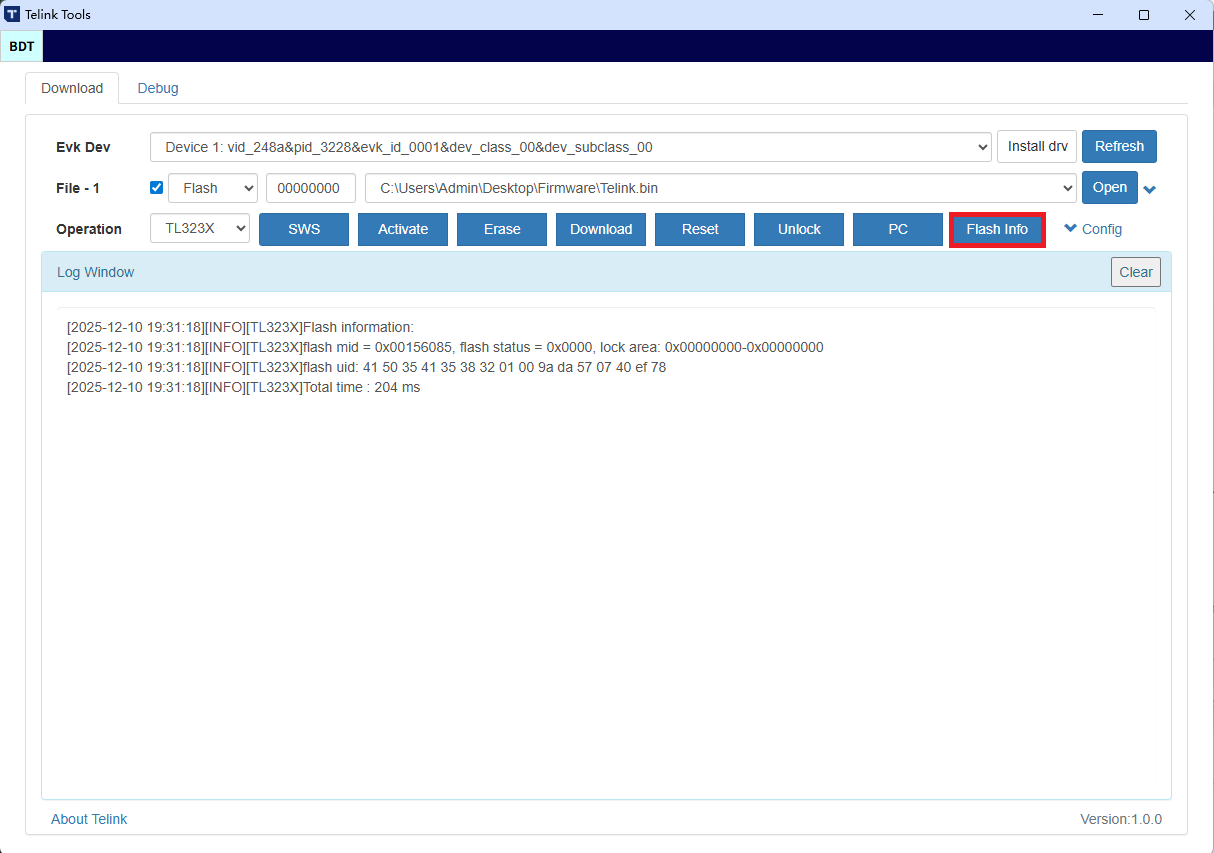The image size is (1214, 853).
Task: Click the SWS button
Action: [304, 229]
